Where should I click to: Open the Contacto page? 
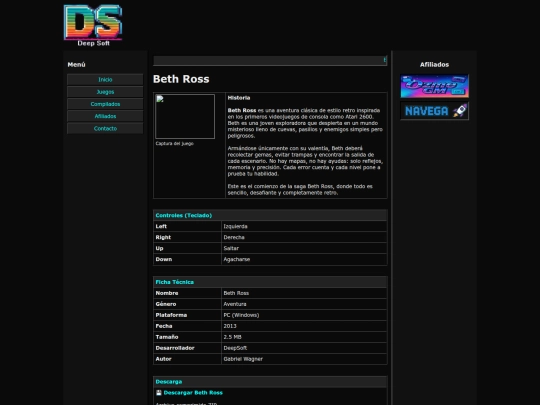click(105, 128)
